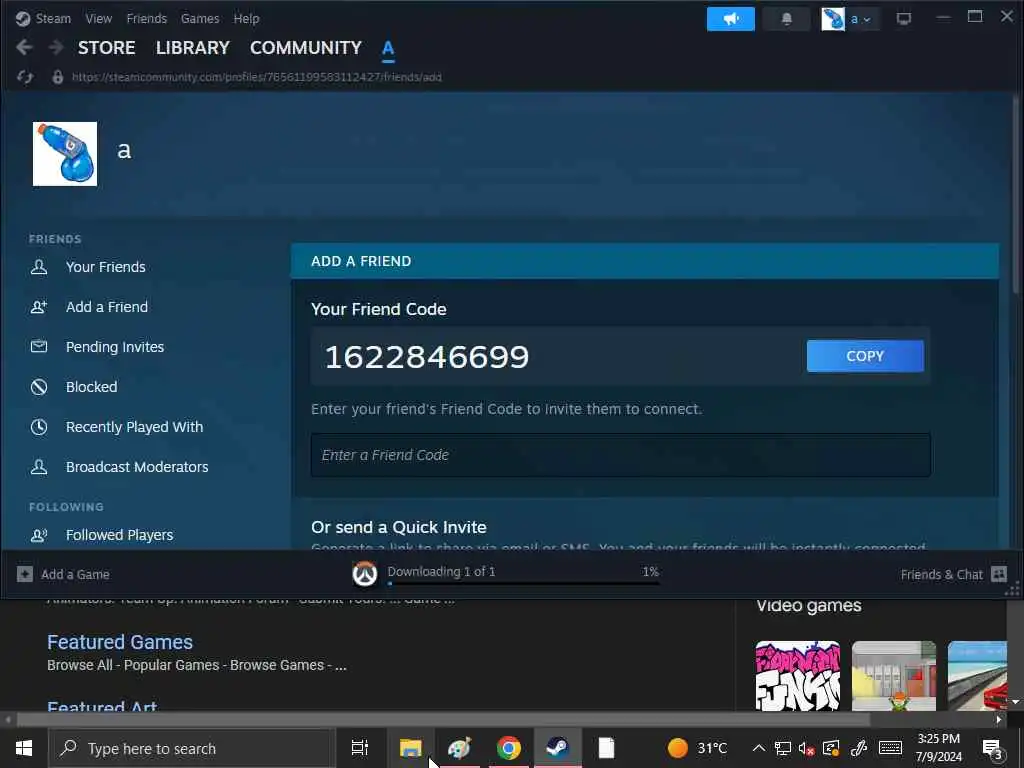
Task: Go to the COMMUNITY tab
Action: [306, 48]
